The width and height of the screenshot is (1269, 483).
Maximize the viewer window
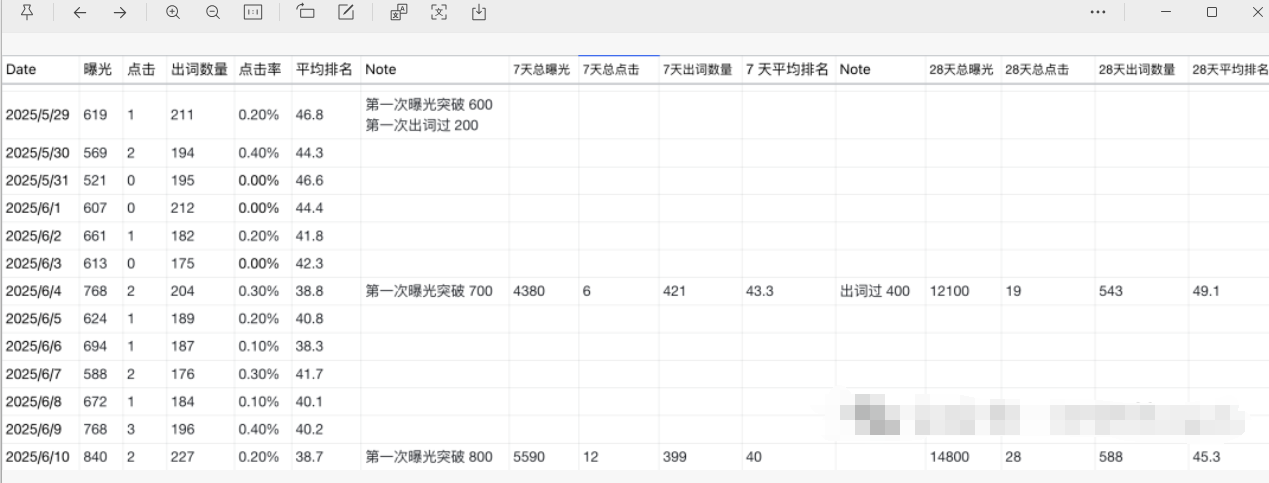(x=1212, y=12)
